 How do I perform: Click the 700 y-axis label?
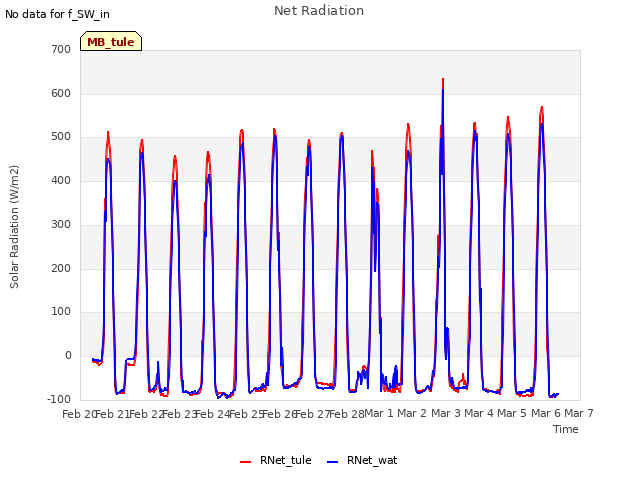(61, 49)
